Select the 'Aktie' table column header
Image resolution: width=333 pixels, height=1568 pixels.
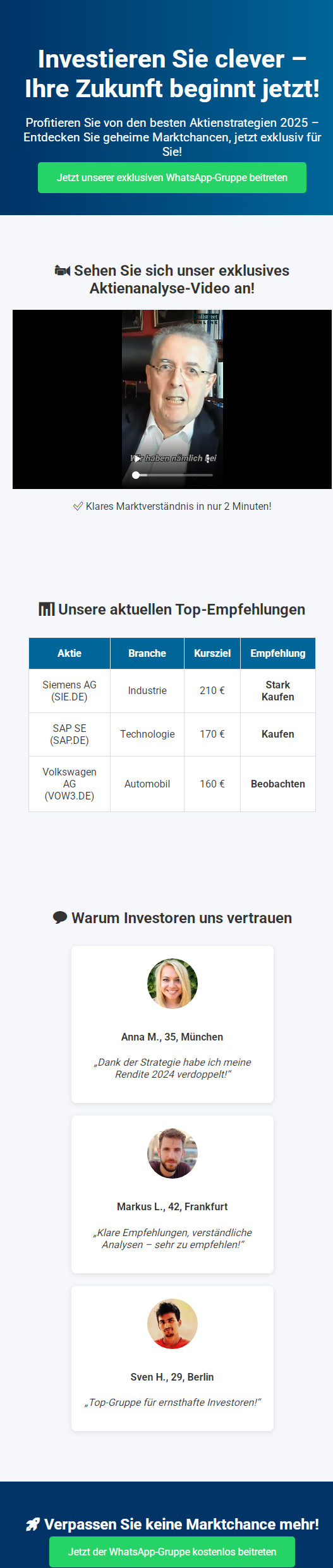click(70, 653)
